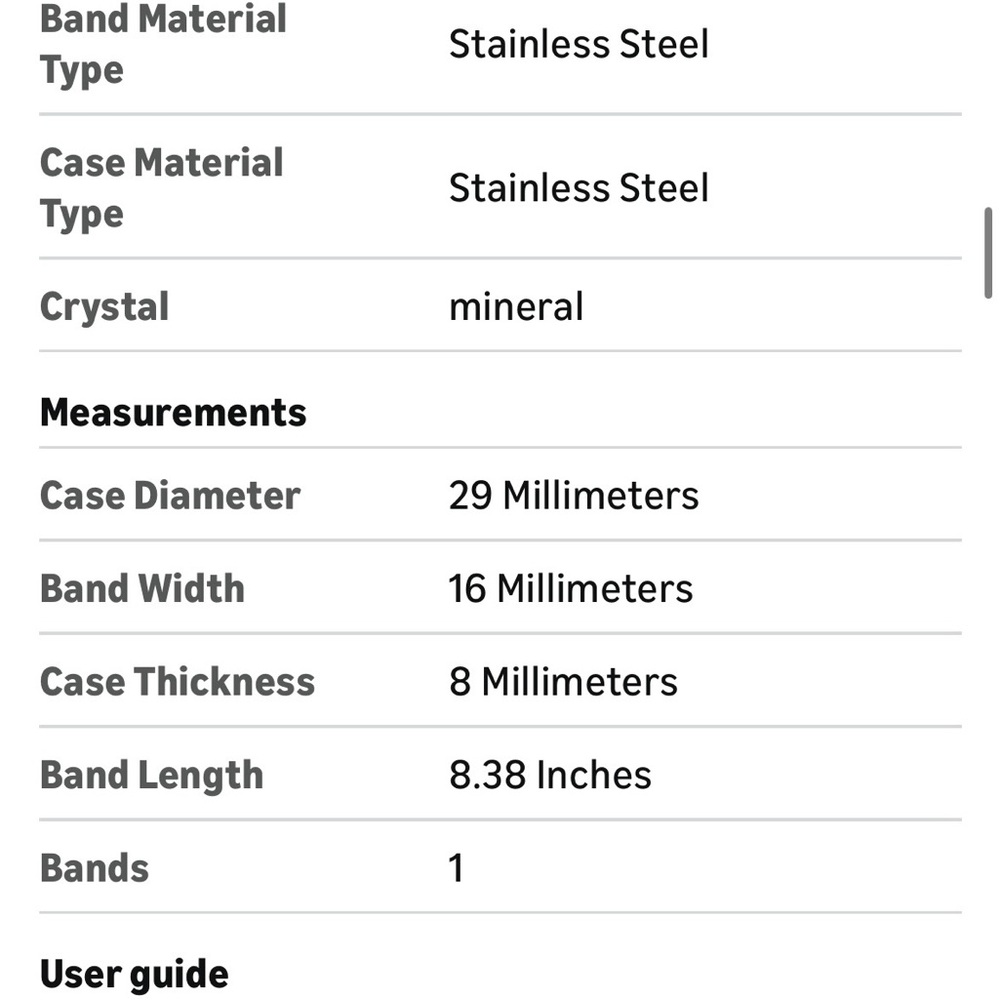Viewport: 1000px width, 1000px height.
Task: Click the Case Diameter label
Action: click(x=170, y=496)
